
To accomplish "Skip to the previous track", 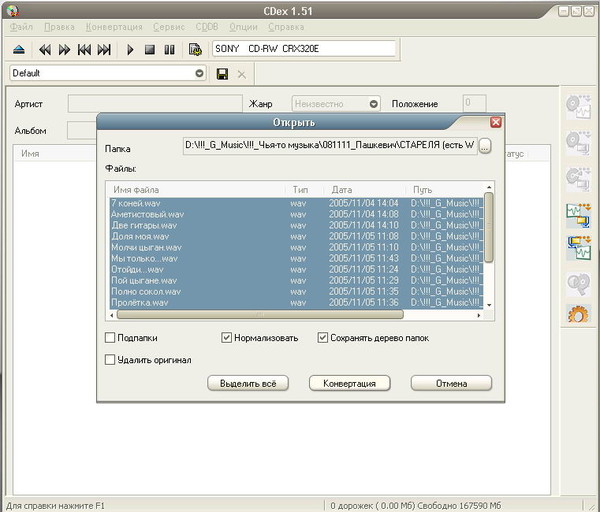I will pos(84,49).
